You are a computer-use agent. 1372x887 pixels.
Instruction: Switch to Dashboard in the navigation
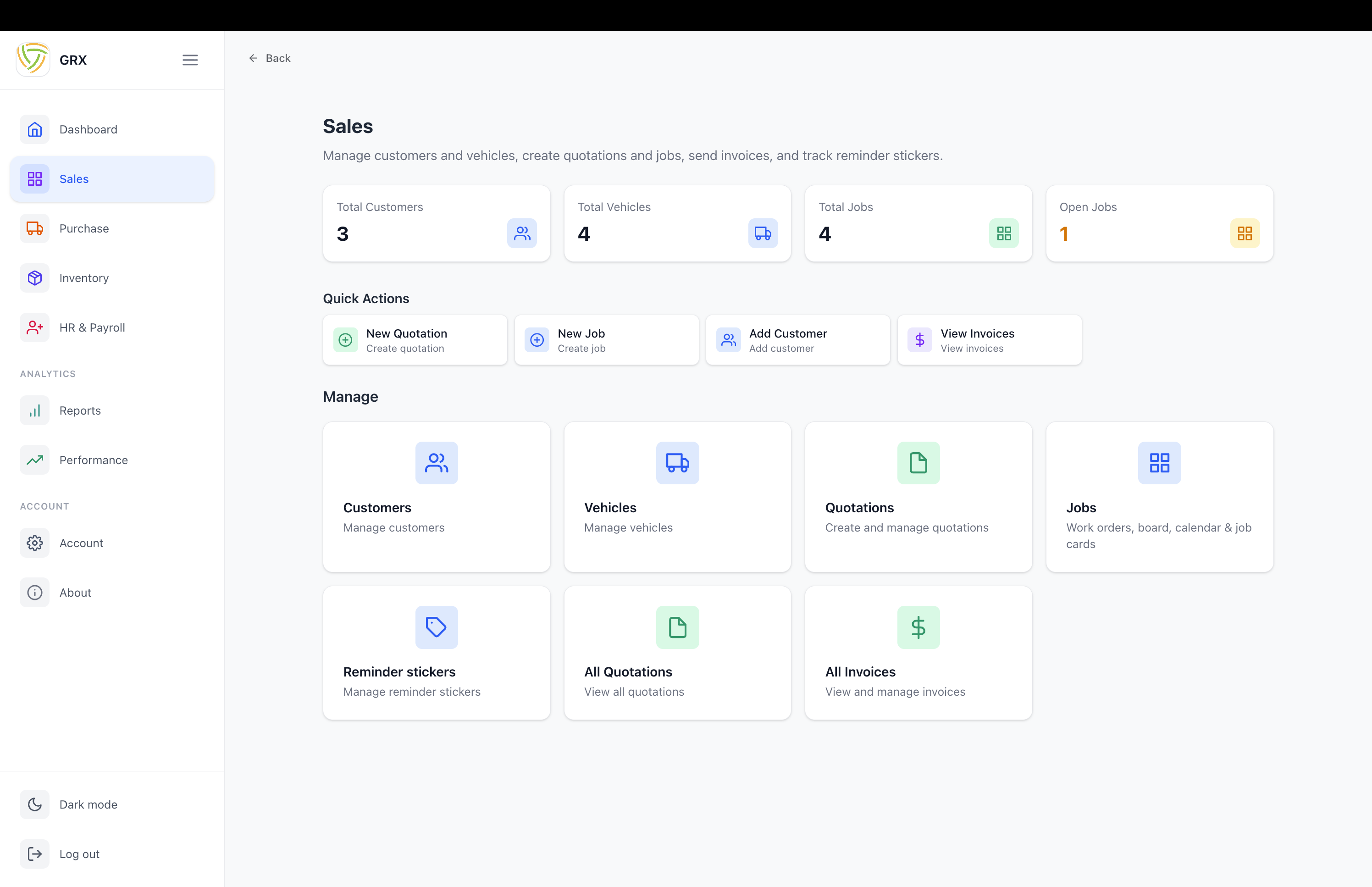[x=88, y=129]
